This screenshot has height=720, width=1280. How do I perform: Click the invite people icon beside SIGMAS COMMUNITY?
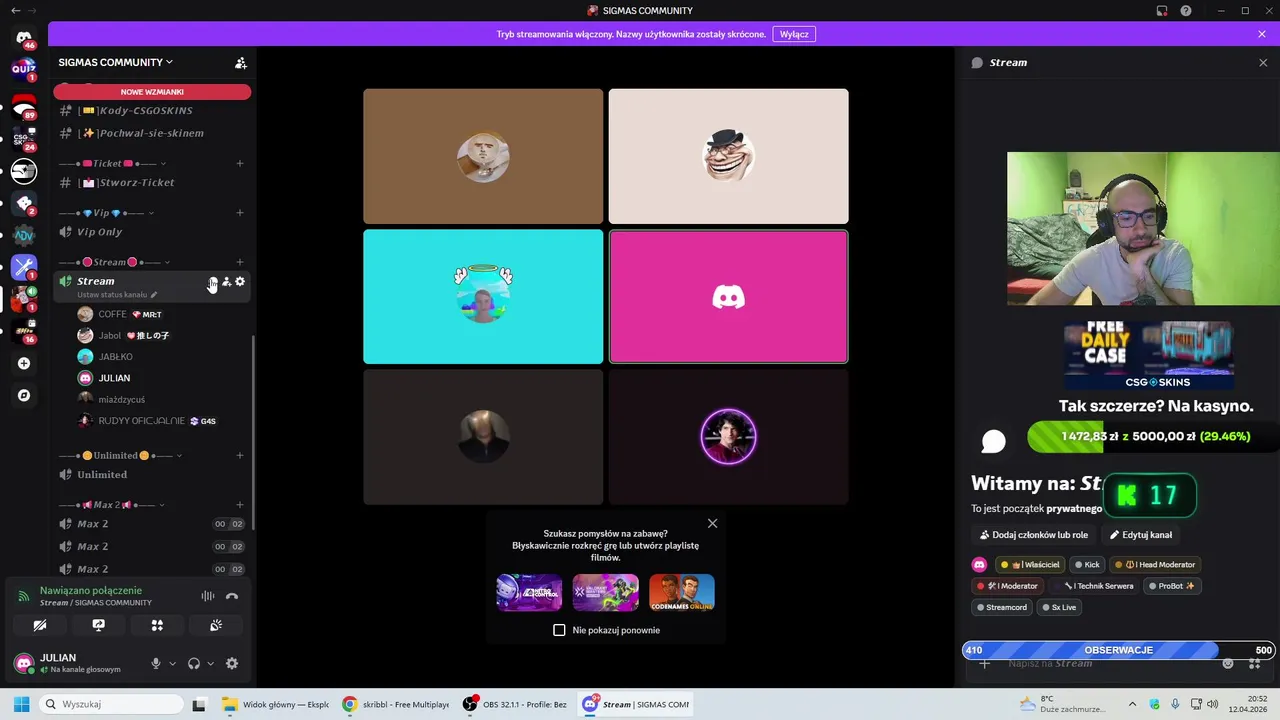pyautogui.click(x=240, y=62)
